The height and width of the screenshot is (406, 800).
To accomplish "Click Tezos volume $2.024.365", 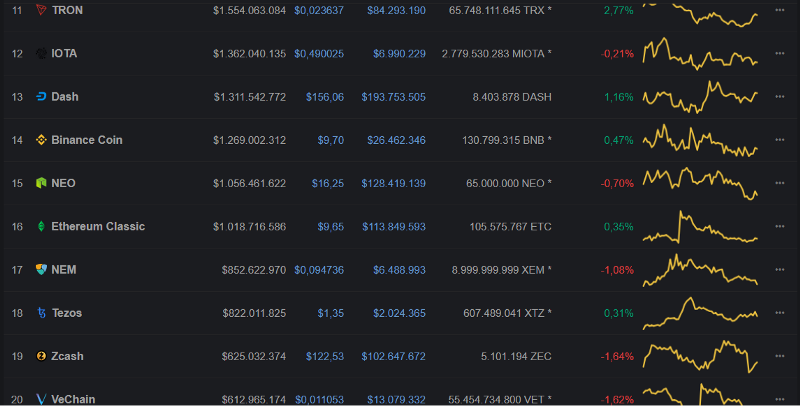I will (x=399, y=313).
